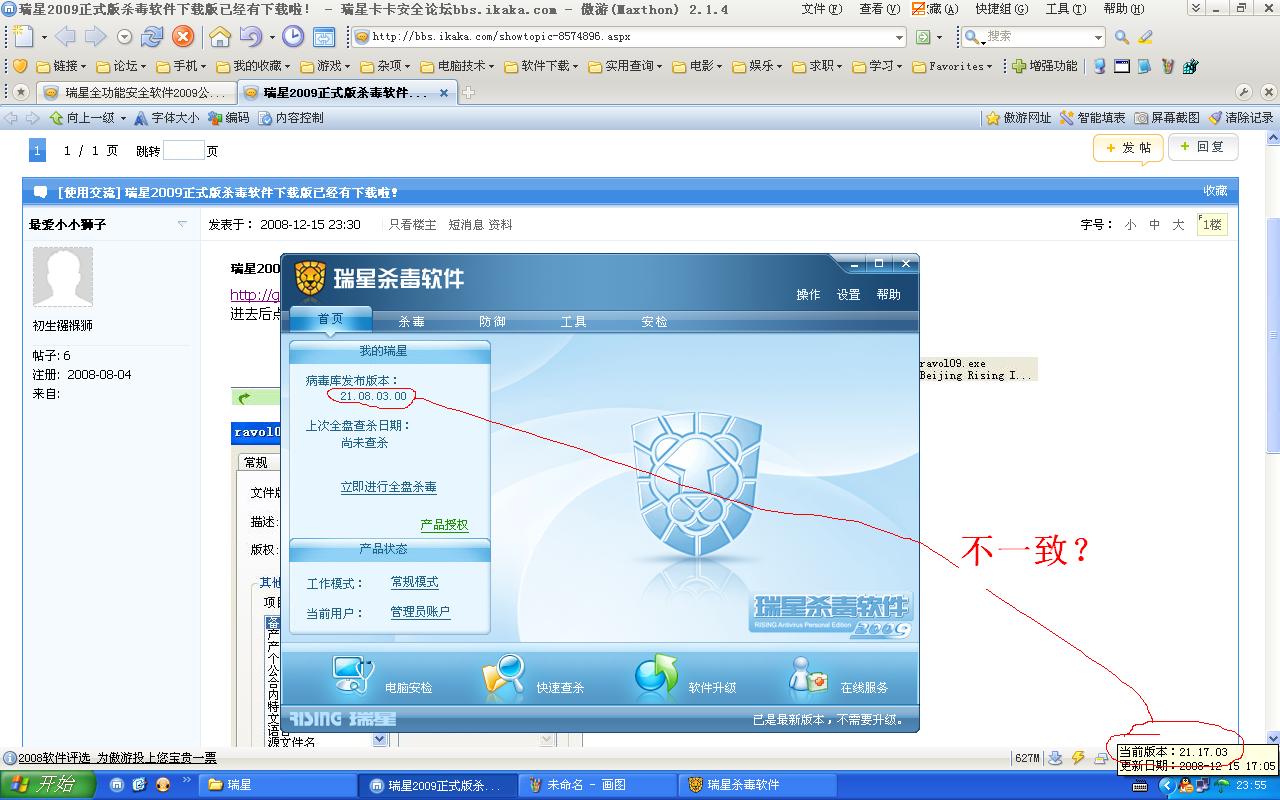
Task: Click the 管理员账户 user link
Action: click(x=420, y=612)
